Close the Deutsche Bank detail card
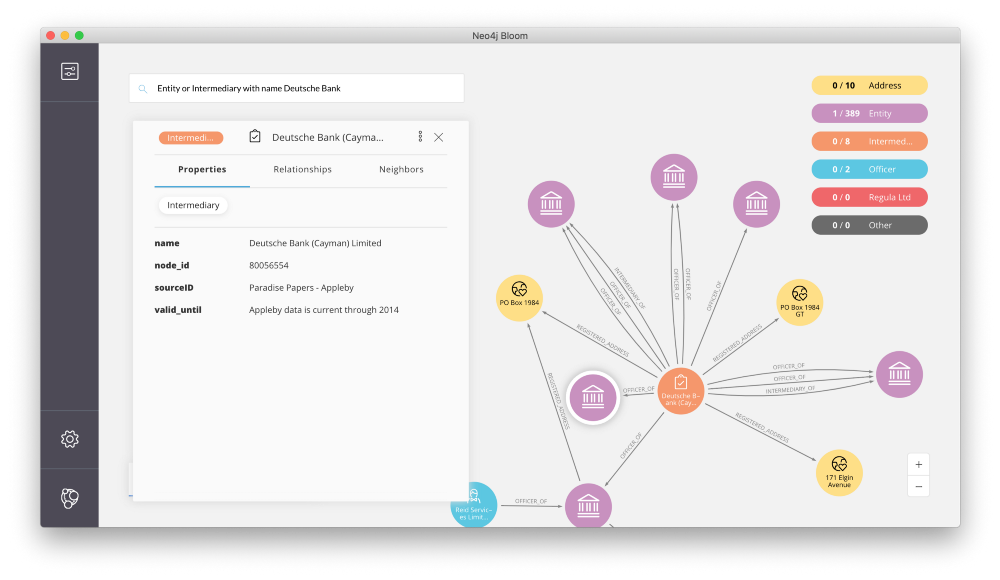This screenshot has width=1000, height=580. click(439, 137)
